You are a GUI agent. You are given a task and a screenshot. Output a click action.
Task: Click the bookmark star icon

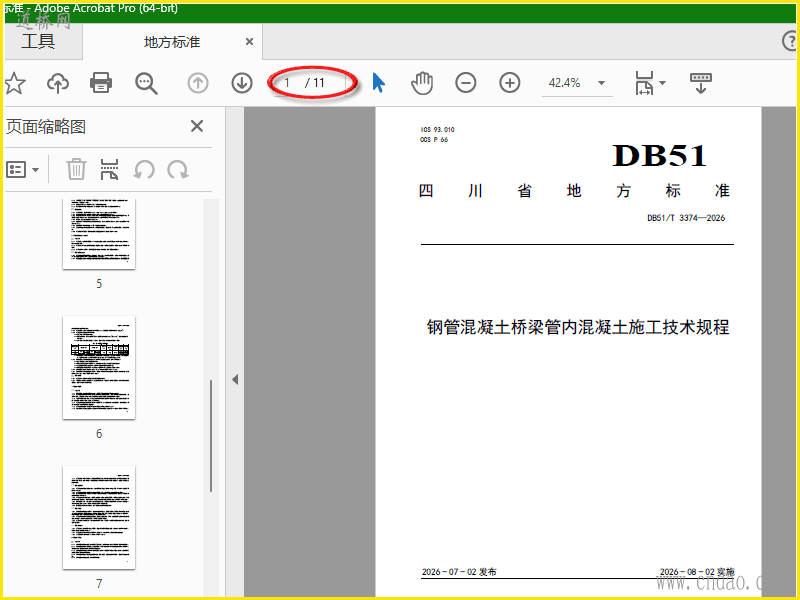coord(15,83)
